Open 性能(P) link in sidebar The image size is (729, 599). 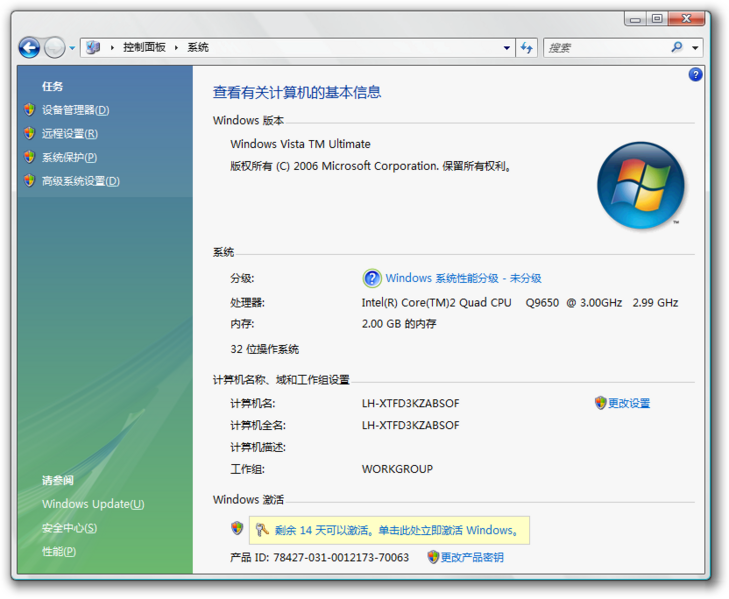(59, 552)
